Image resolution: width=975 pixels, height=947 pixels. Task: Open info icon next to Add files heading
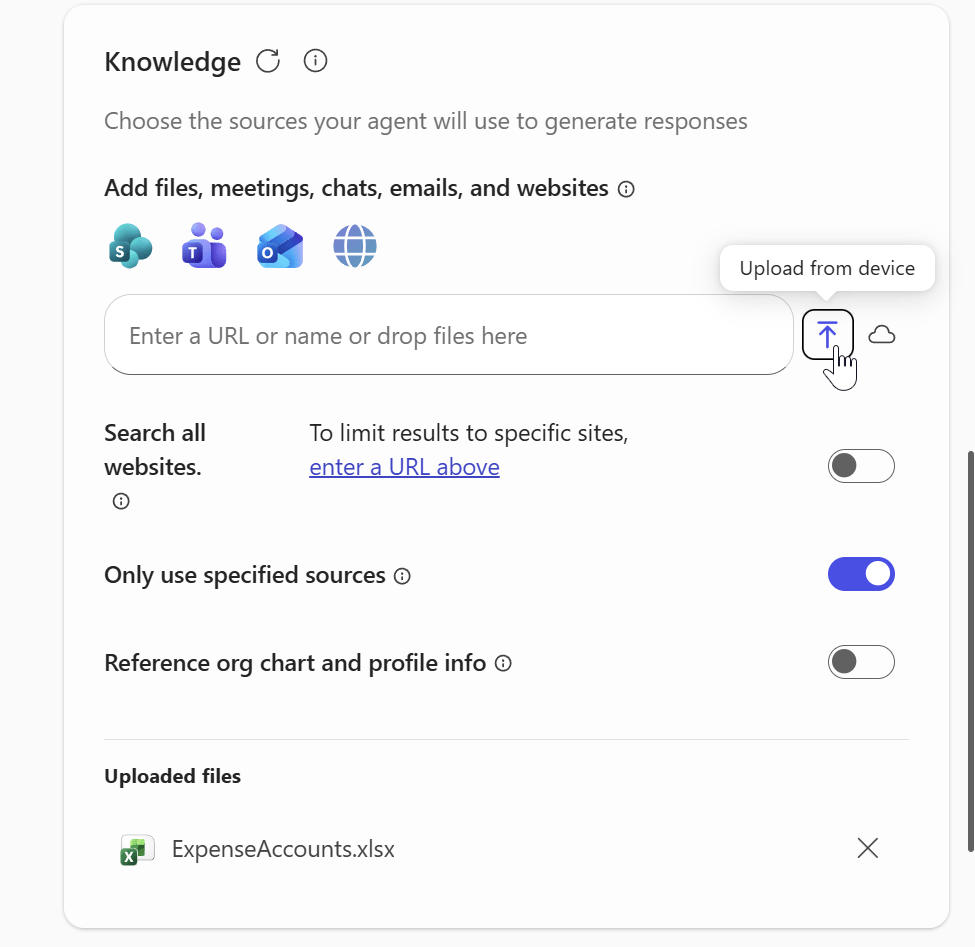point(625,188)
